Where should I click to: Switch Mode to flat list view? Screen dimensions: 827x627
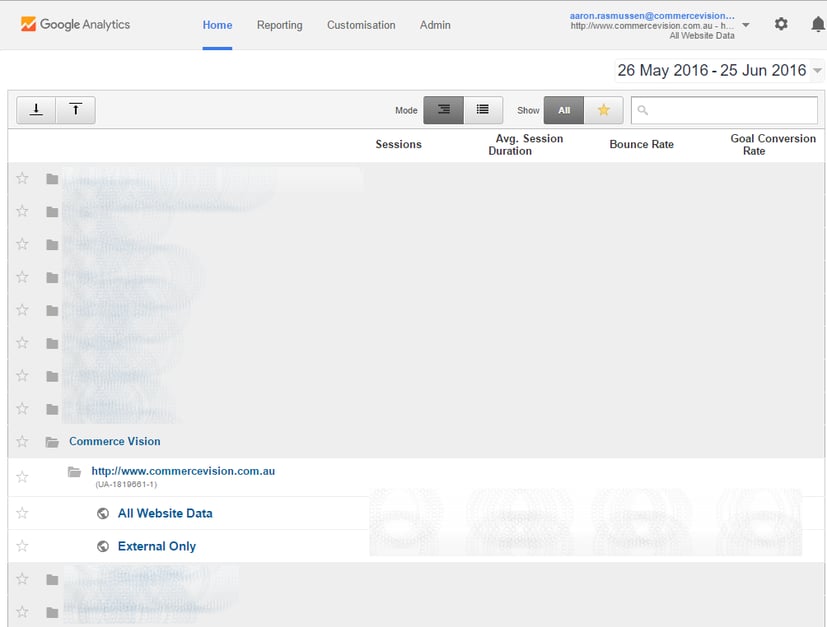click(483, 110)
